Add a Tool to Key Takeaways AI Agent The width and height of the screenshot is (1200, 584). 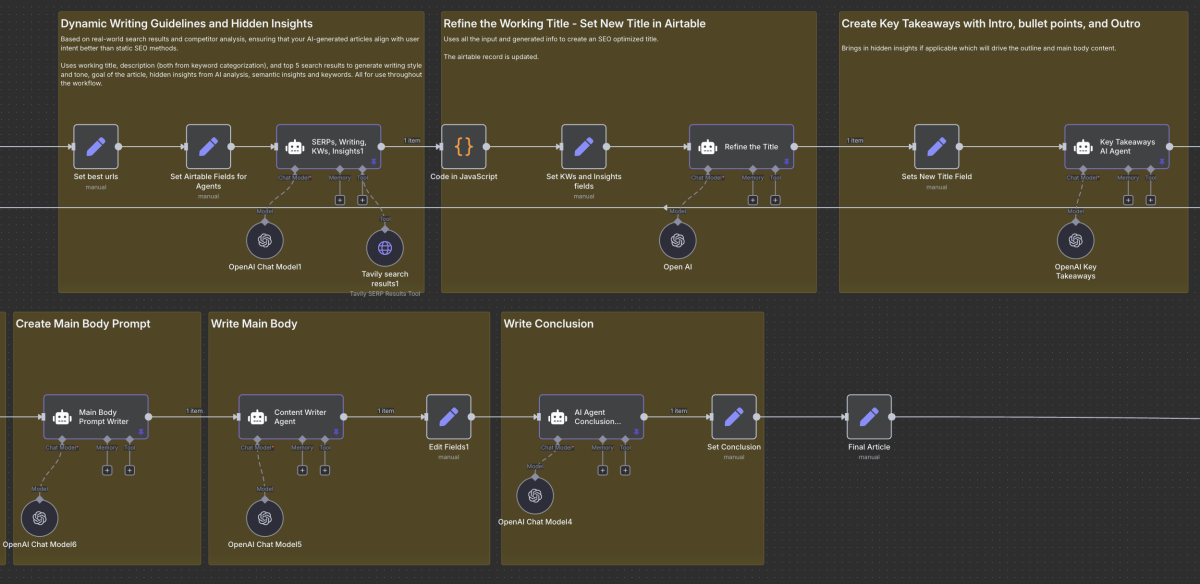point(1151,200)
